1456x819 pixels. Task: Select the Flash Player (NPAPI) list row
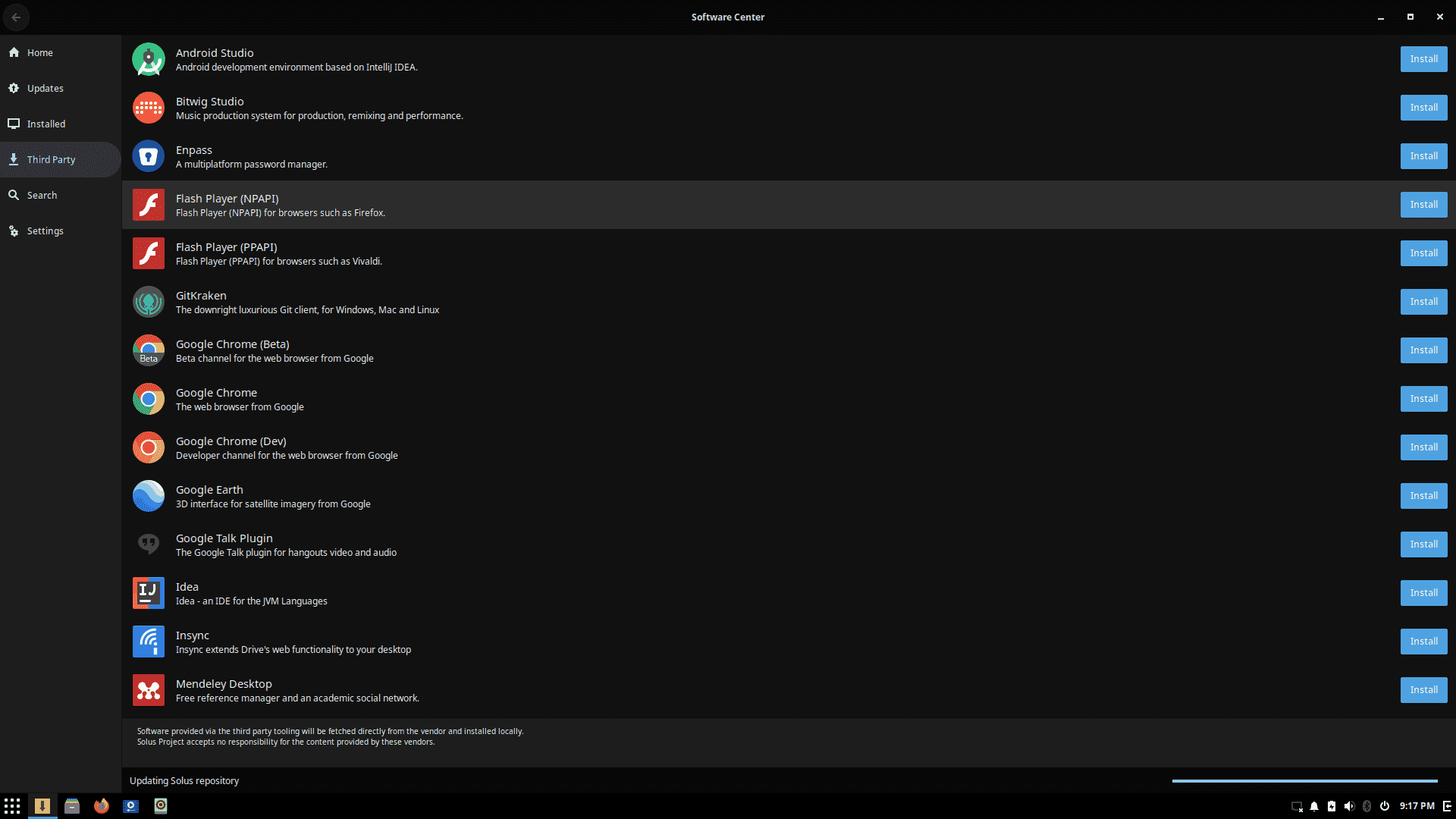tap(531, 205)
